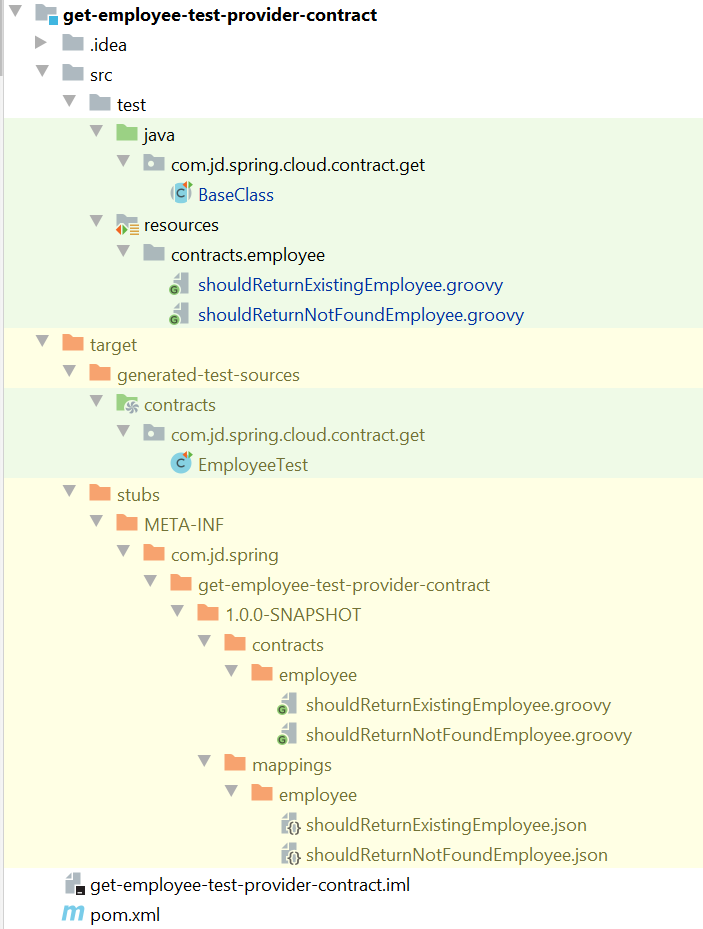The width and height of the screenshot is (703, 929).
Task: Select shouldReturnNotFoundEmployee.groovy under contracts.employee
Action: pos(361,315)
